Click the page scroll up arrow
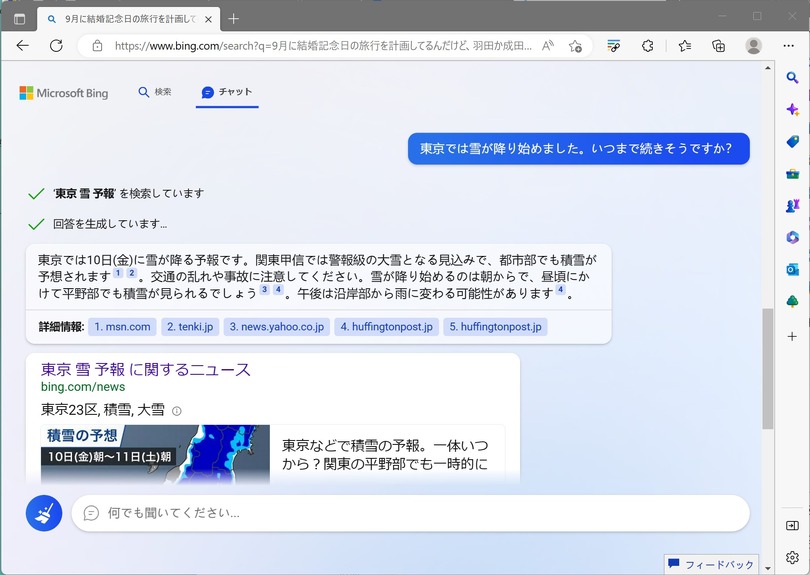Image resolution: width=810 pixels, height=575 pixels. tap(768, 68)
